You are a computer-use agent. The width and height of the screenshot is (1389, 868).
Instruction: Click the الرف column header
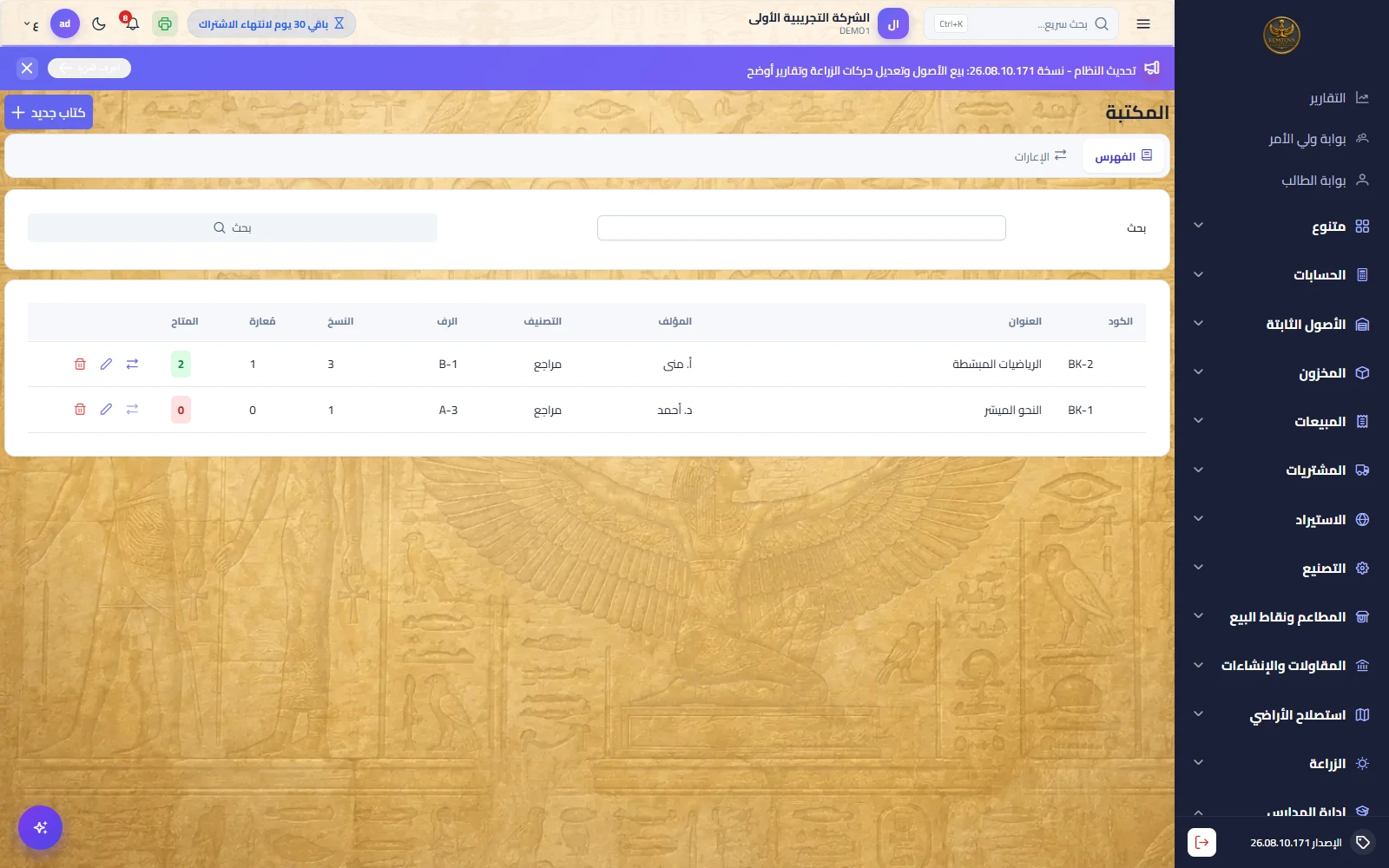[x=447, y=322]
